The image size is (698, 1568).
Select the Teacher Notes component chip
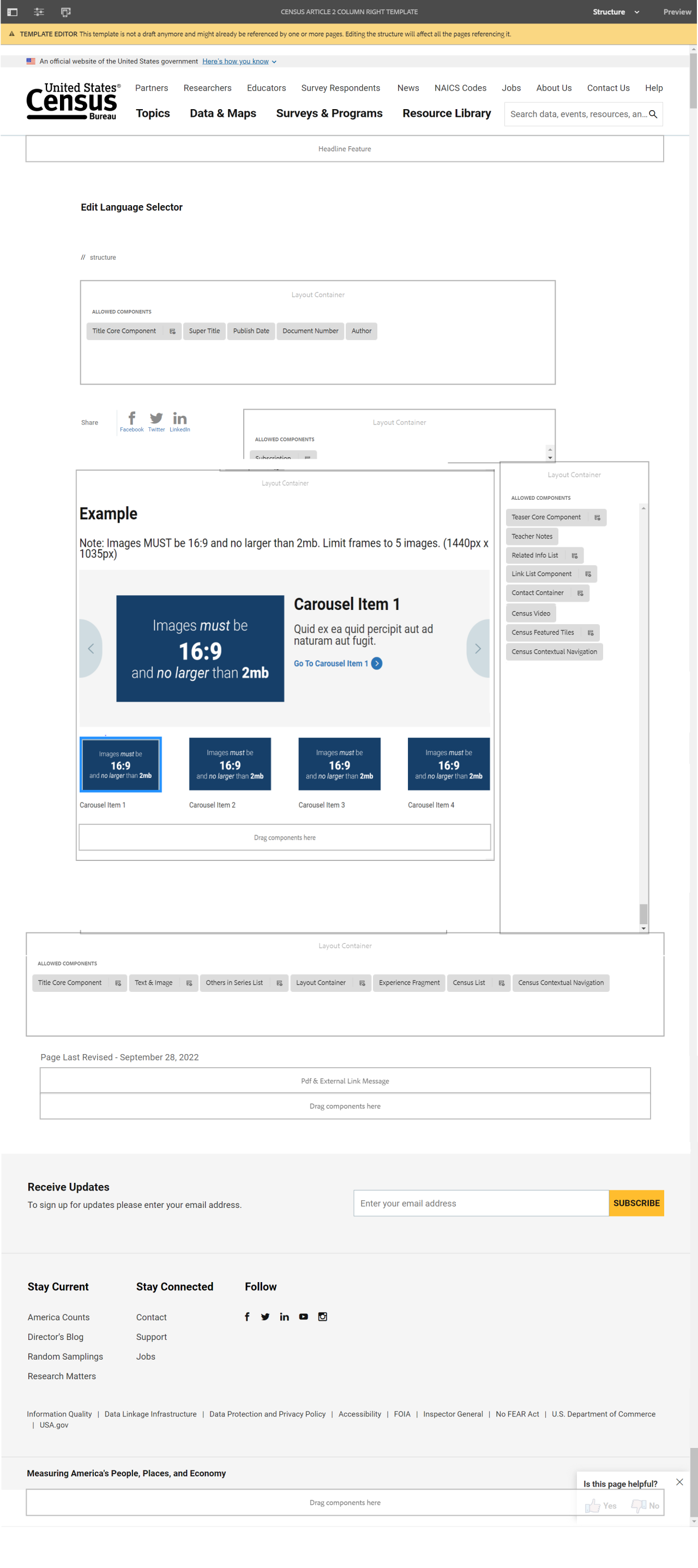point(532,536)
